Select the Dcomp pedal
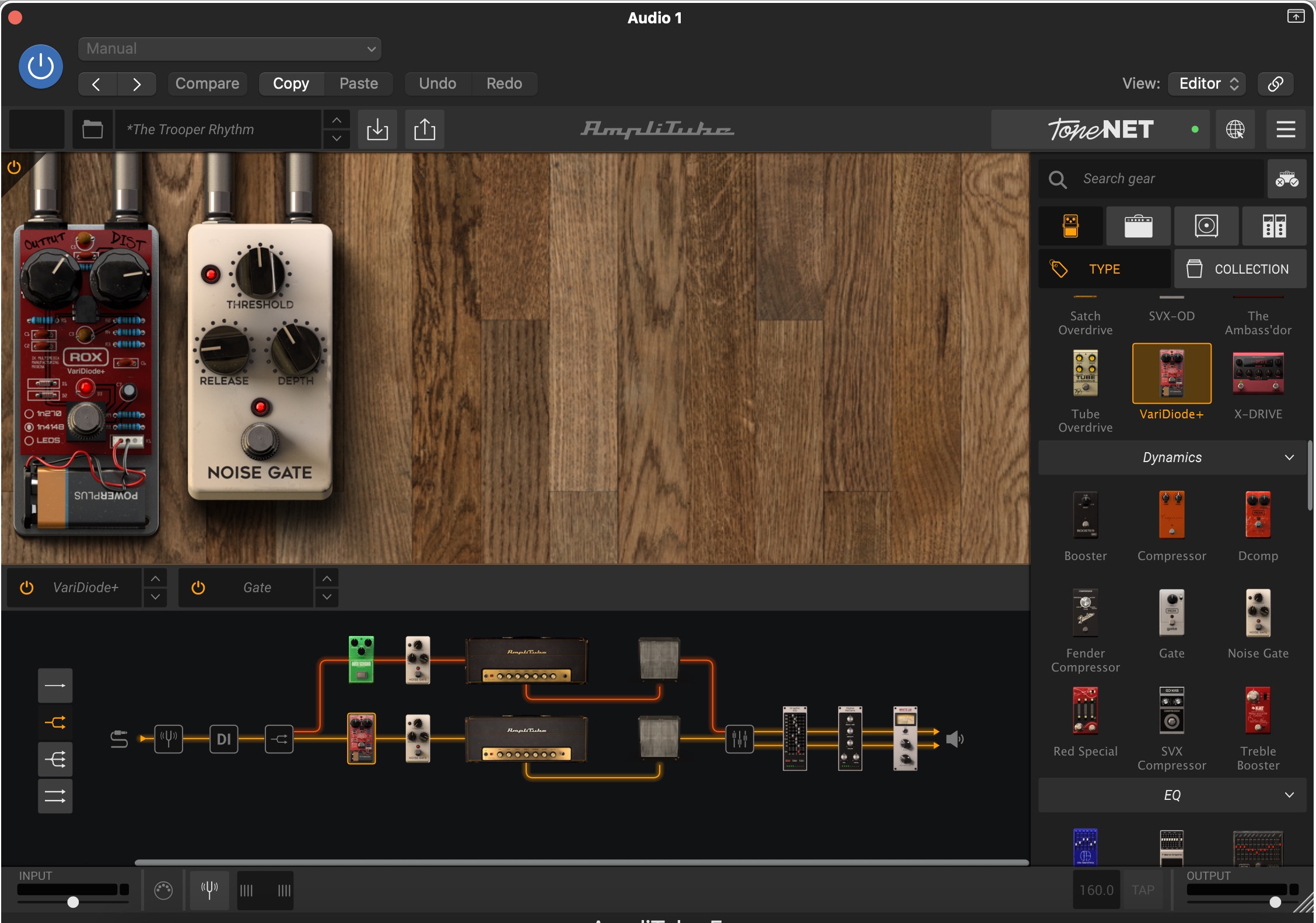Viewport: 1316px width, 923px height. pos(1258,515)
